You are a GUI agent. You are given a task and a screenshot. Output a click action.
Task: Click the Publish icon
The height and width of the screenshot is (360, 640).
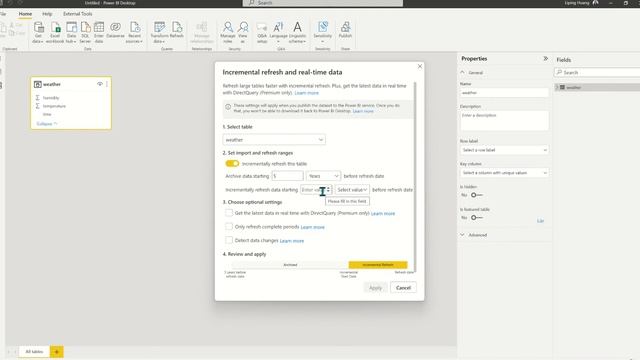[x=345, y=30]
